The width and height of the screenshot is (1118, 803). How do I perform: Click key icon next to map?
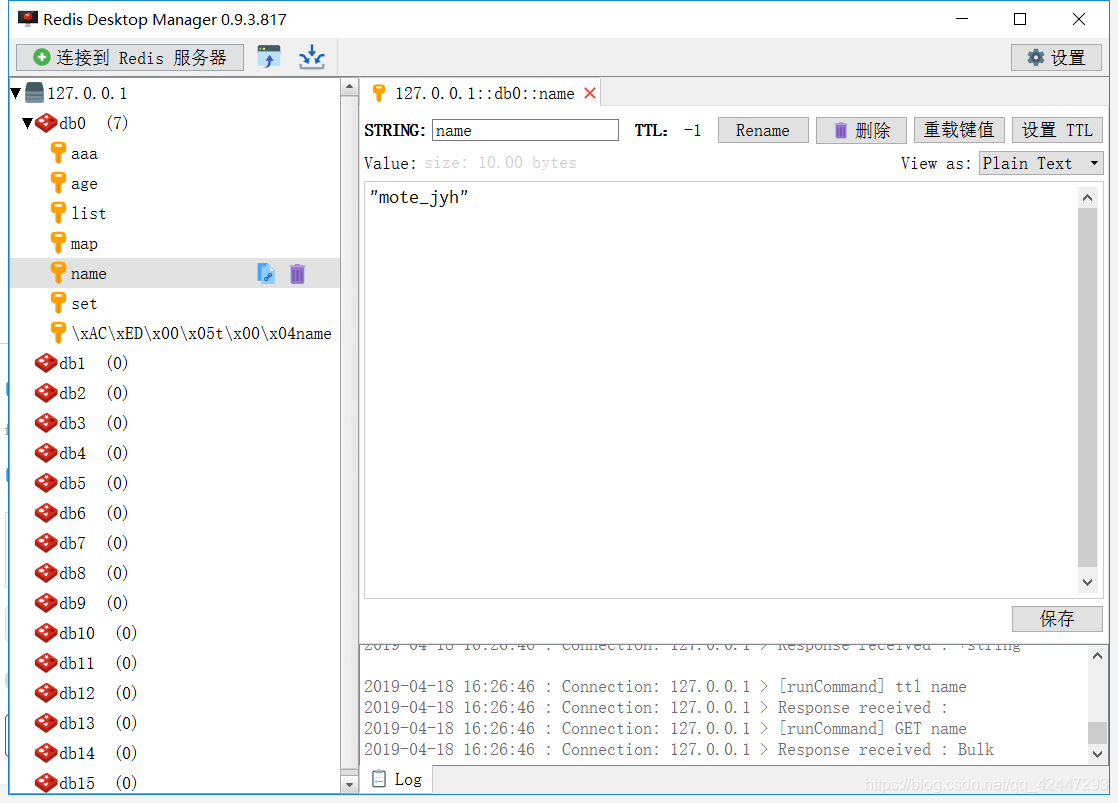tap(58, 242)
